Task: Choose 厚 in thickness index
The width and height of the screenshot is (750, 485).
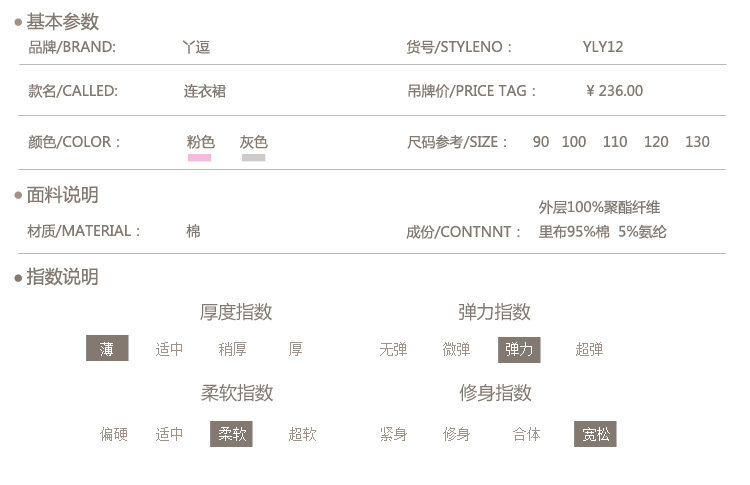Action: pyautogui.click(x=295, y=349)
